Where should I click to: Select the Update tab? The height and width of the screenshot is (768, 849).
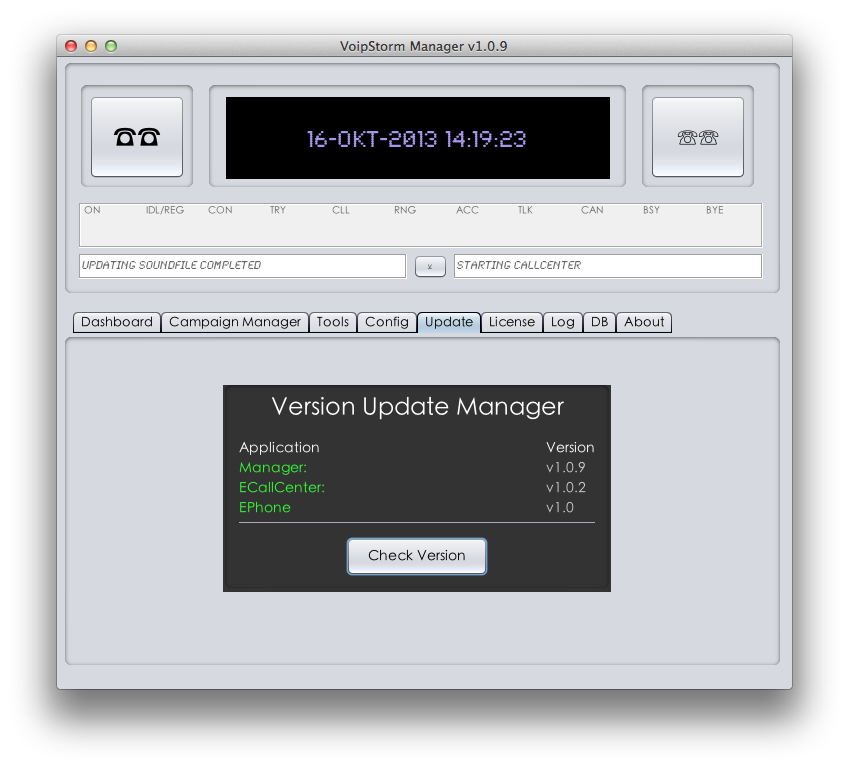click(x=449, y=322)
